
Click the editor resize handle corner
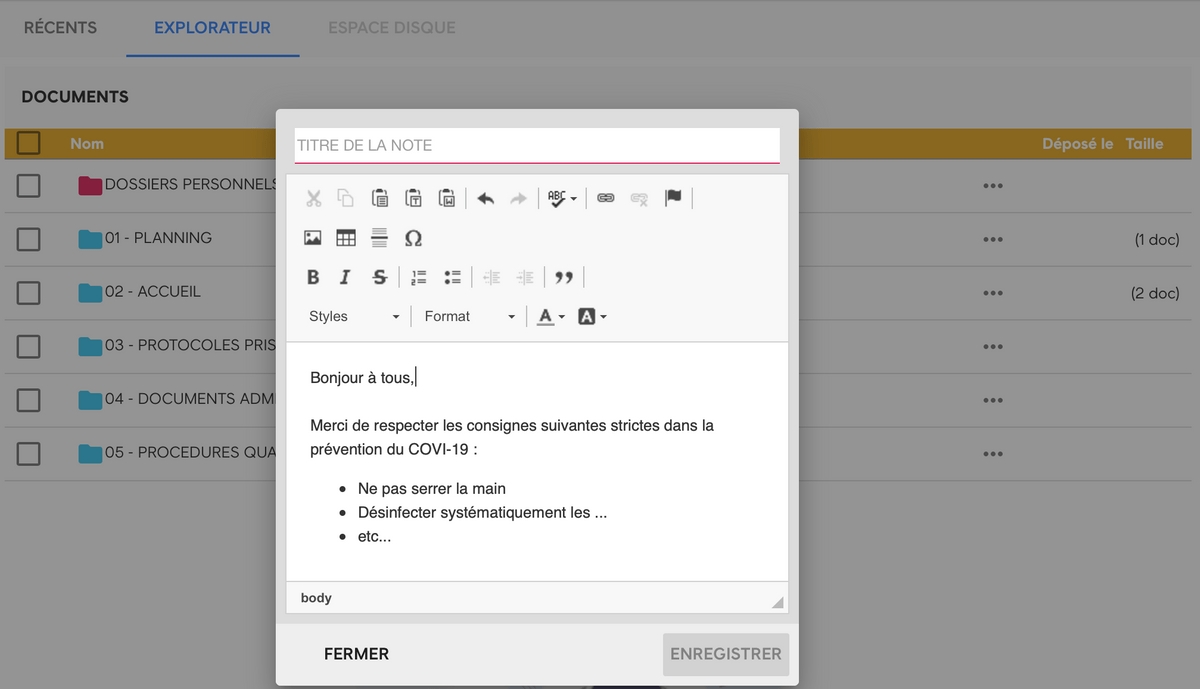click(x=778, y=602)
